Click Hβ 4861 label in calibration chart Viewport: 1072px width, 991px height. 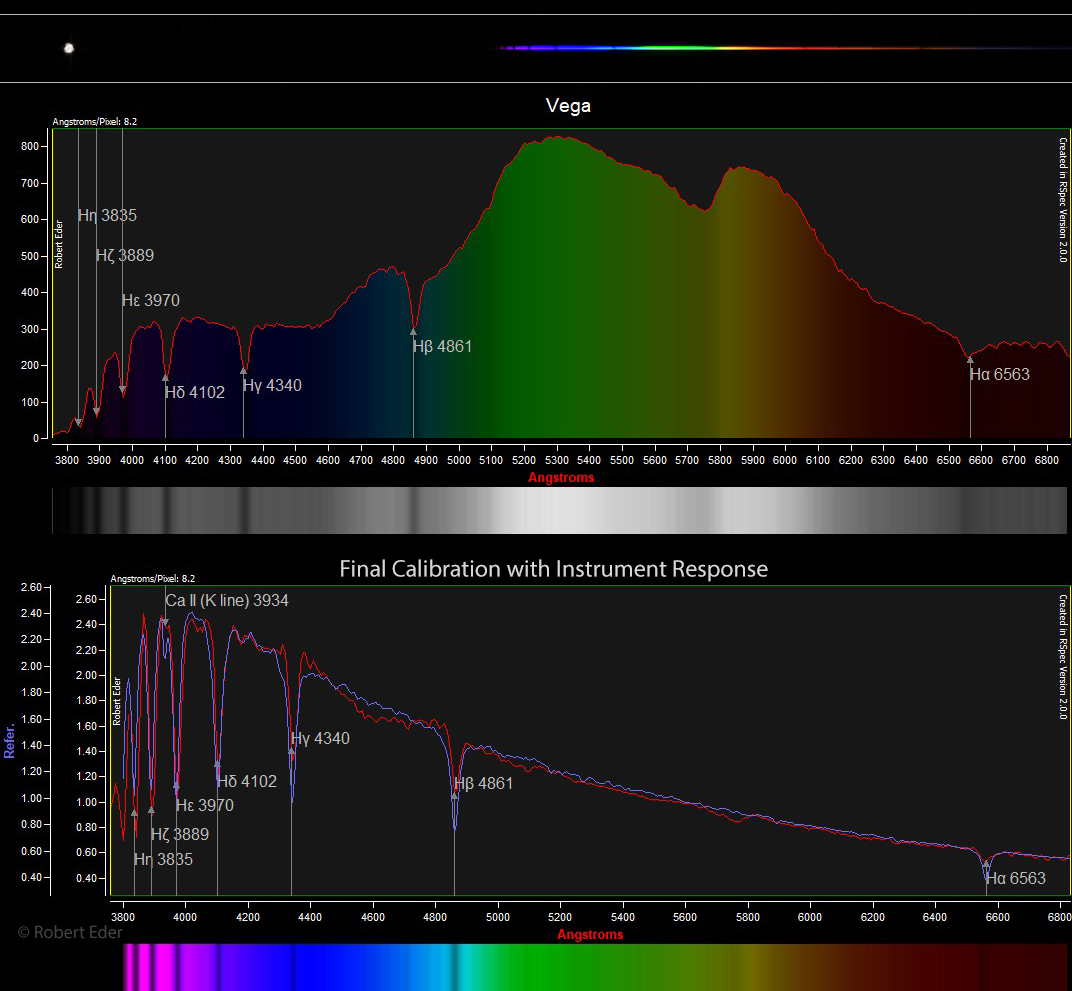pos(483,784)
